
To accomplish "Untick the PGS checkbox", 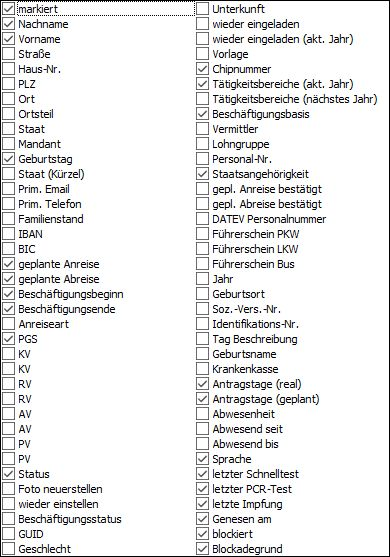I will (x=9, y=339).
